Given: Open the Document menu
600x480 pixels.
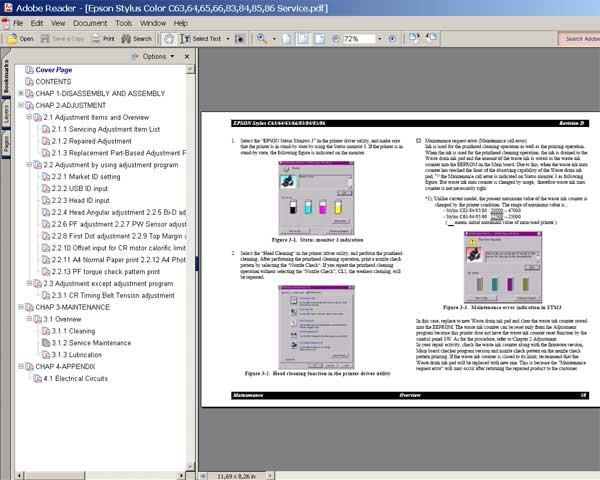Looking at the screenshot, I should point(90,23).
